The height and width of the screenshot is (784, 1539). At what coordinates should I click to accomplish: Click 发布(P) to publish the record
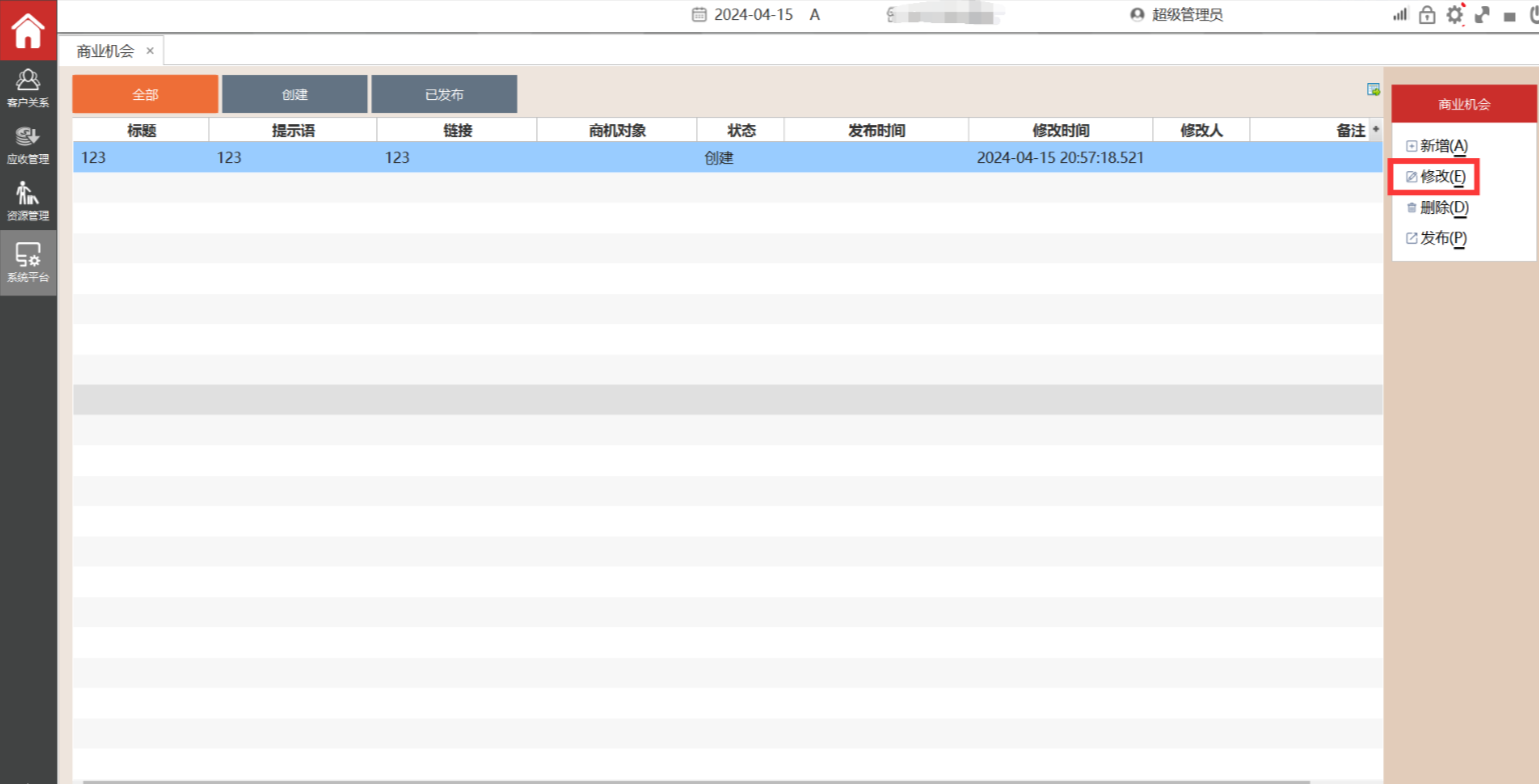(x=1436, y=238)
